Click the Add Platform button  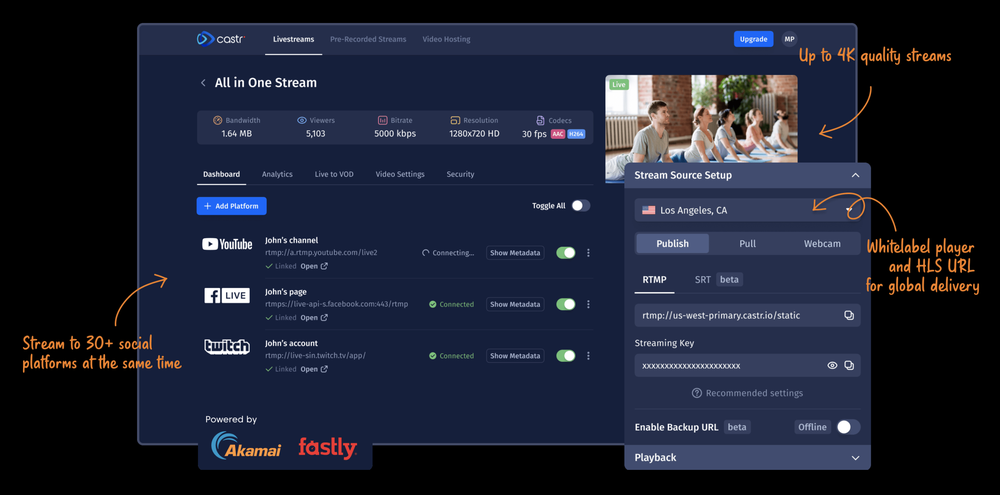[232, 206]
